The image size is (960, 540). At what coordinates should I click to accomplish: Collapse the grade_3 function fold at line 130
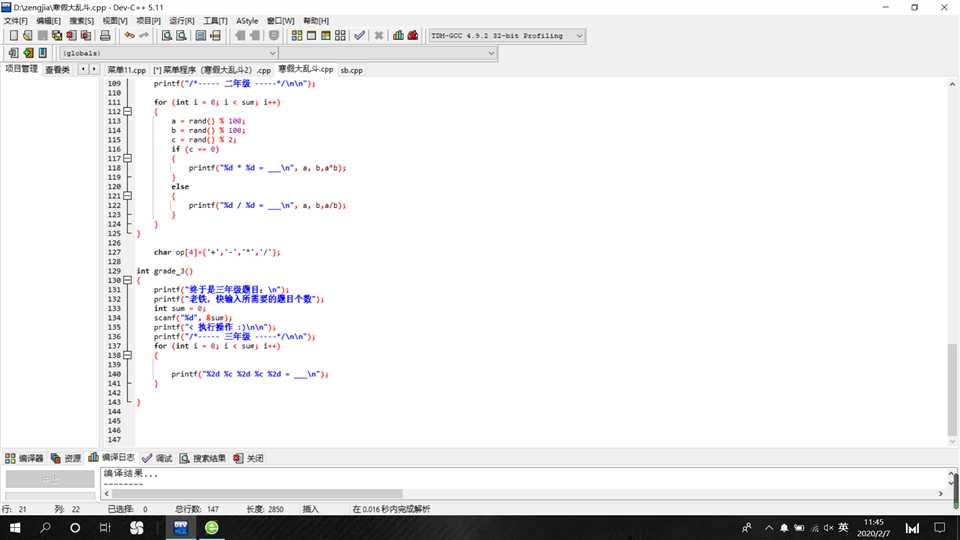[x=127, y=280]
